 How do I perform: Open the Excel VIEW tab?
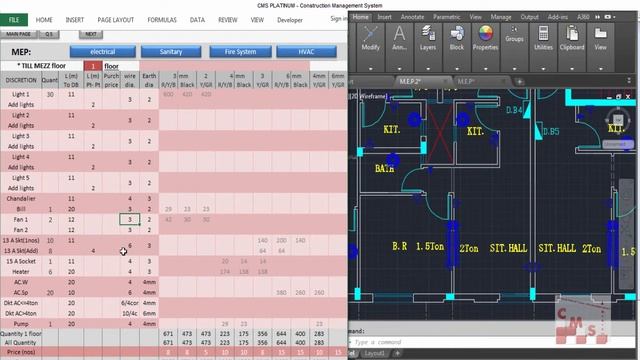[x=257, y=20]
